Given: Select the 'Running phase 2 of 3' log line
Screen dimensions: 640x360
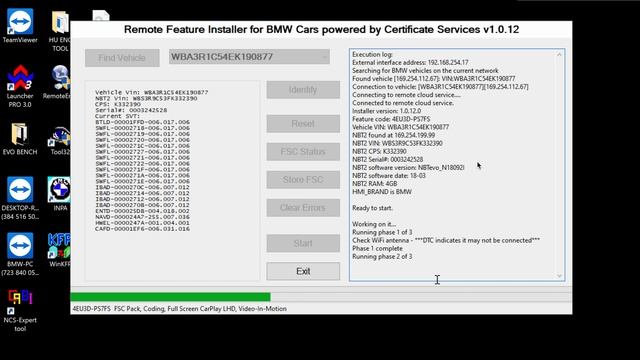Looking at the screenshot, I should [382, 256].
